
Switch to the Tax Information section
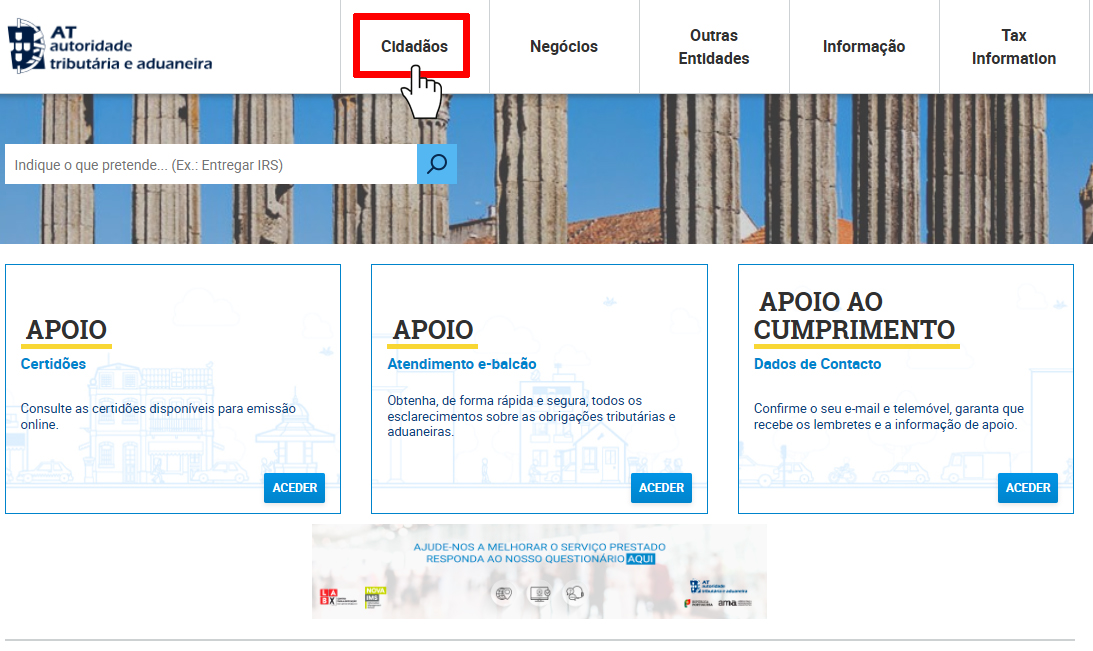(1013, 47)
